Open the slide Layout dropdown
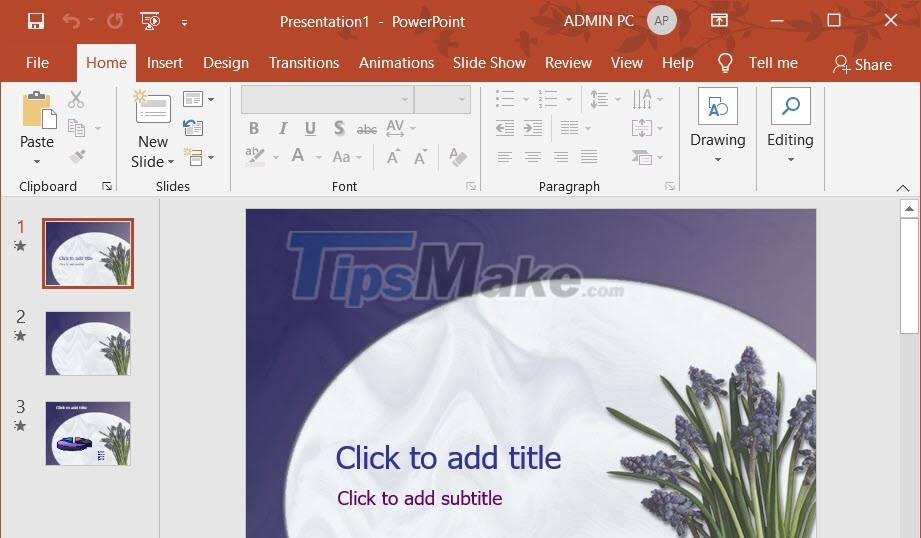The height and width of the screenshot is (538, 921). 198,99
